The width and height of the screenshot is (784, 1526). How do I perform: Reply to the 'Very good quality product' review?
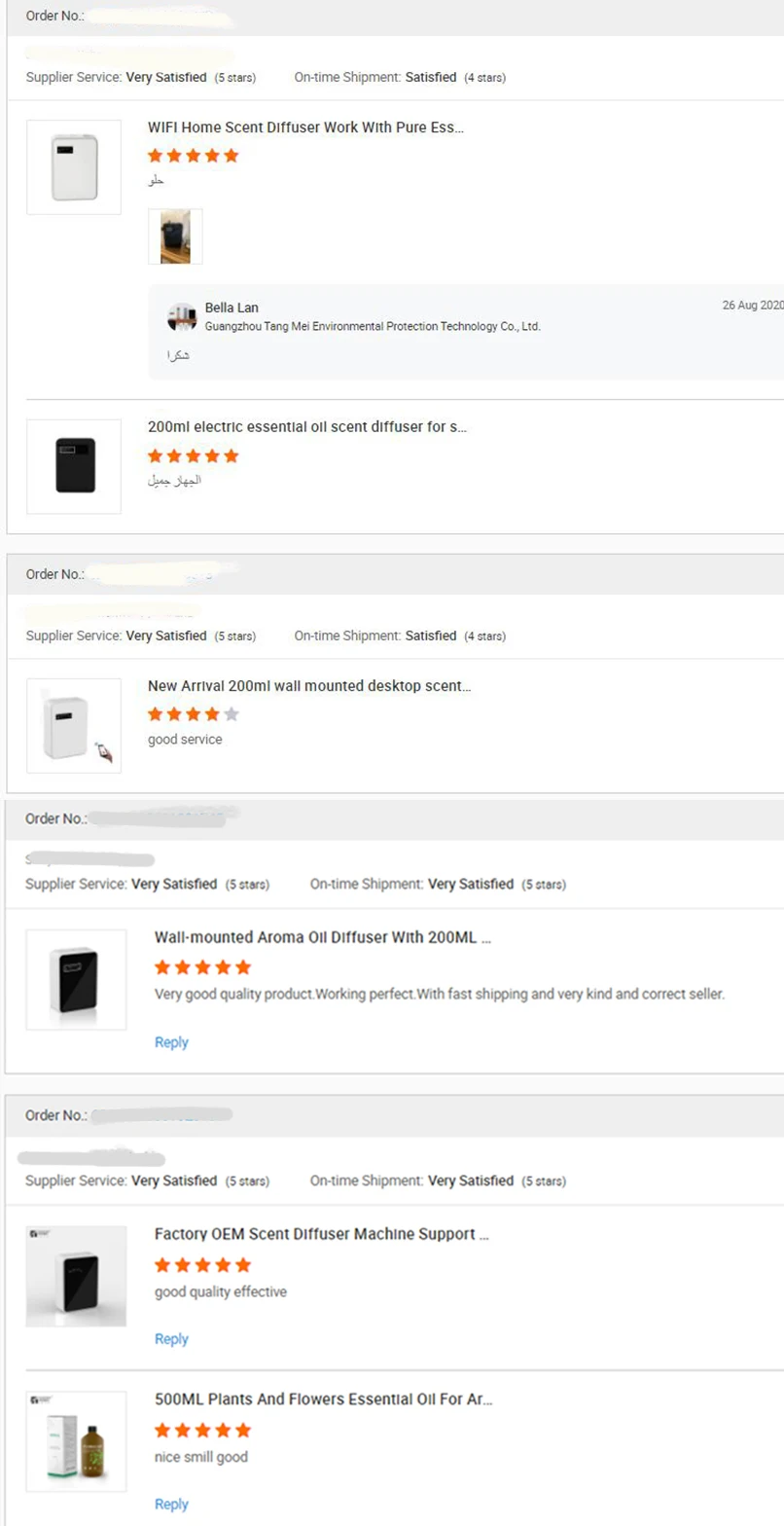171,1042
